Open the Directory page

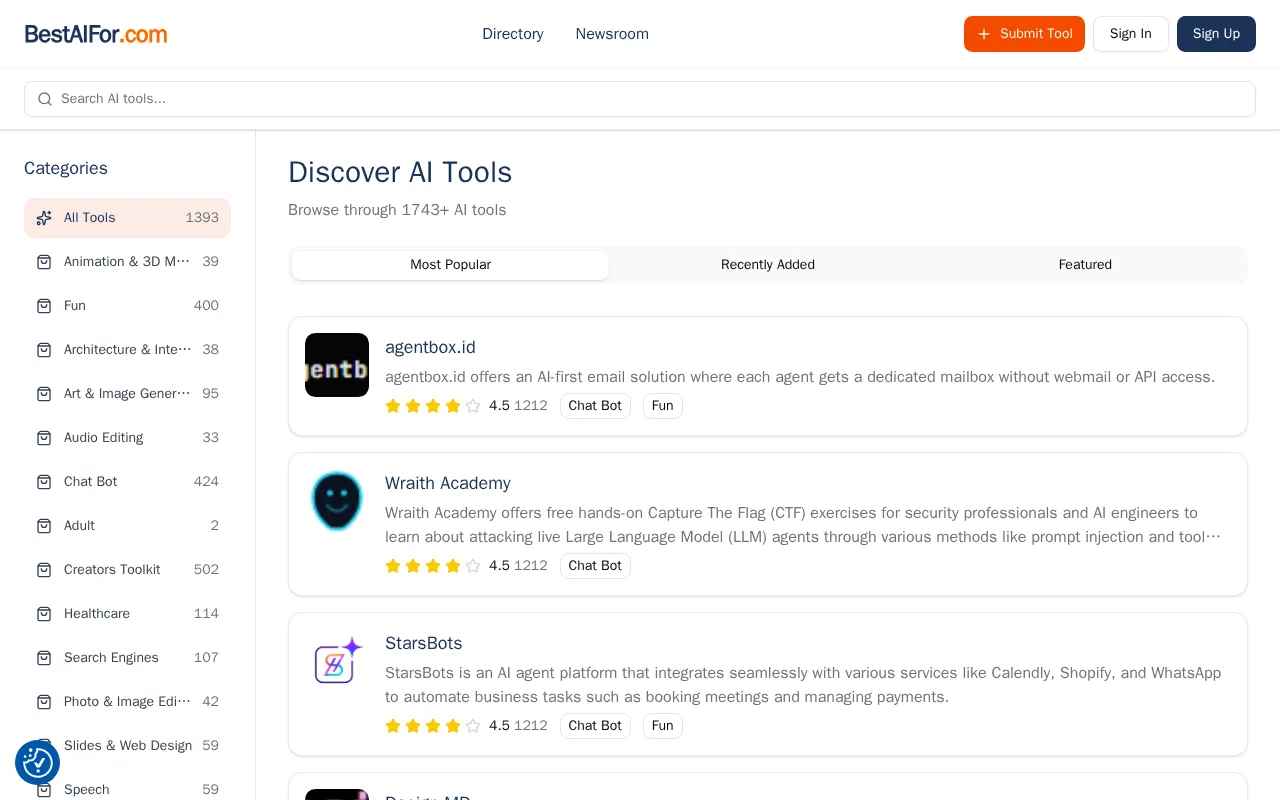pos(513,34)
